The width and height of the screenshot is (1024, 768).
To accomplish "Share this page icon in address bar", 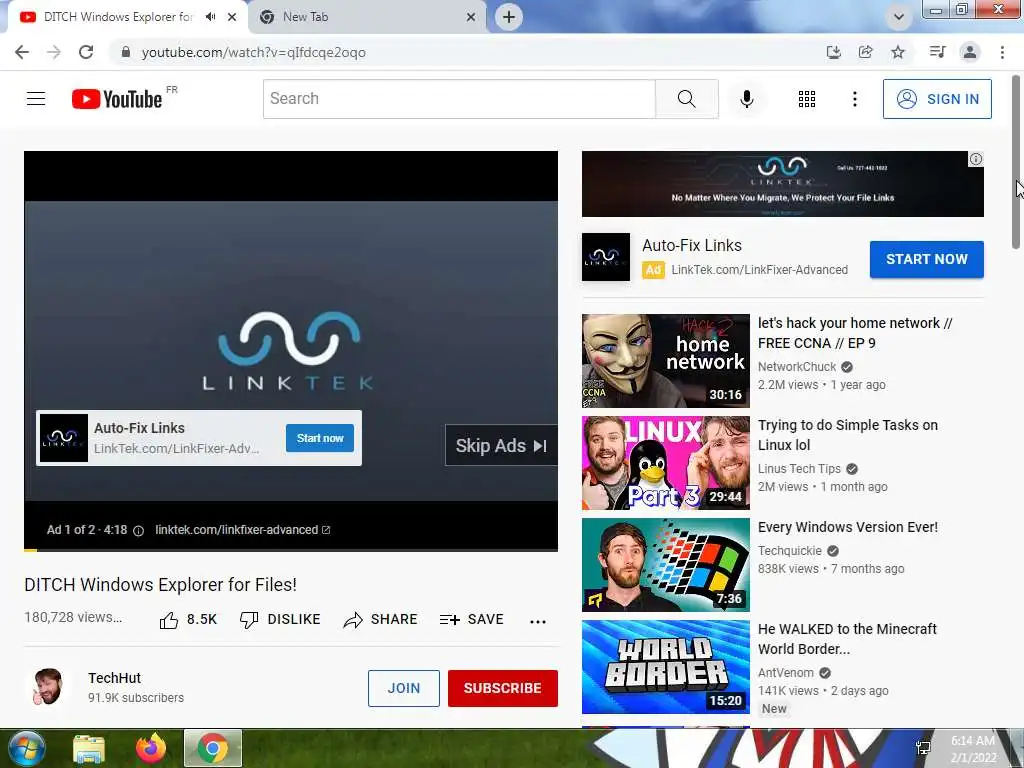I will coord(865,52).
